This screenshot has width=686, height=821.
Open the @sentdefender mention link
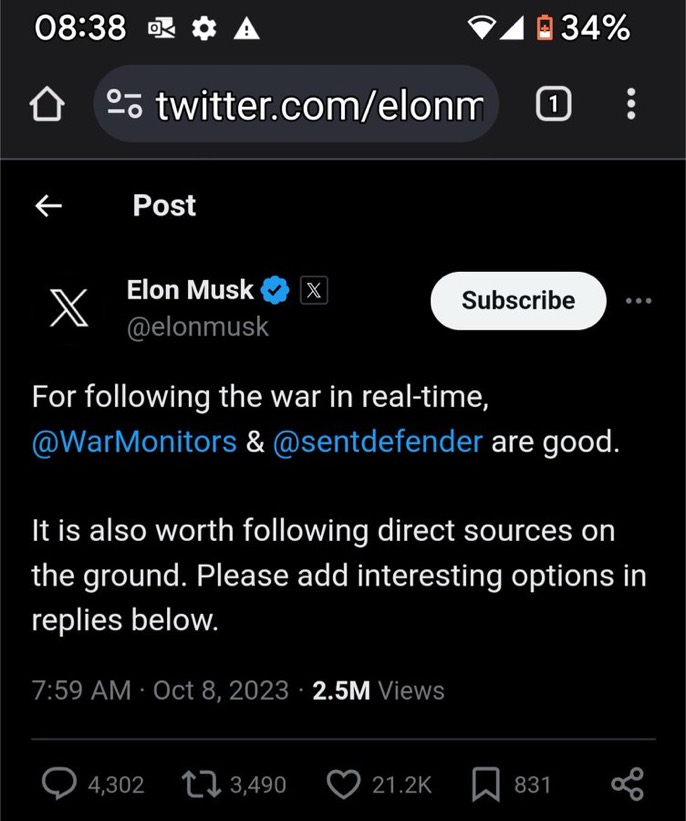click(x=377, y=441)
